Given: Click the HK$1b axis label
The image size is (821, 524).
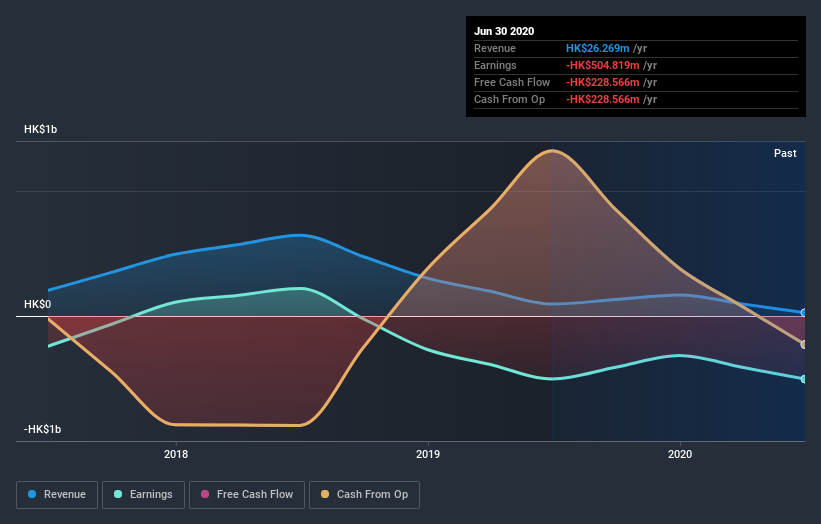Looking at the screenshot, I should click(40, 129).
